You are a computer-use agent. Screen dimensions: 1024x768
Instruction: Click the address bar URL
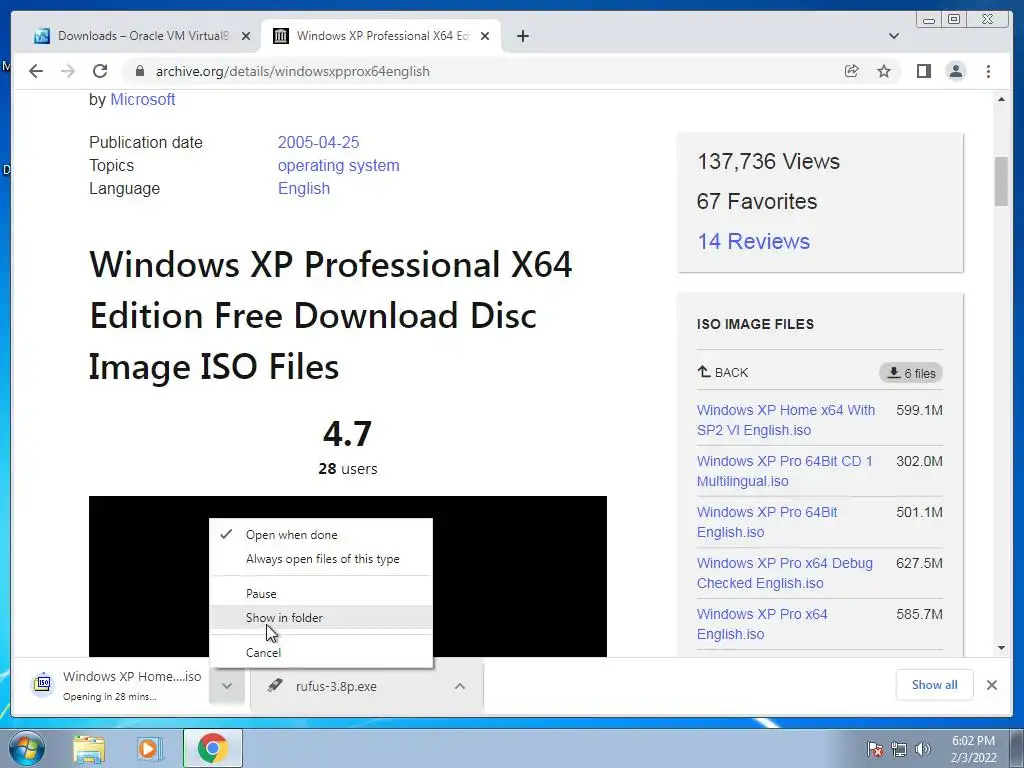pos(293,71)
